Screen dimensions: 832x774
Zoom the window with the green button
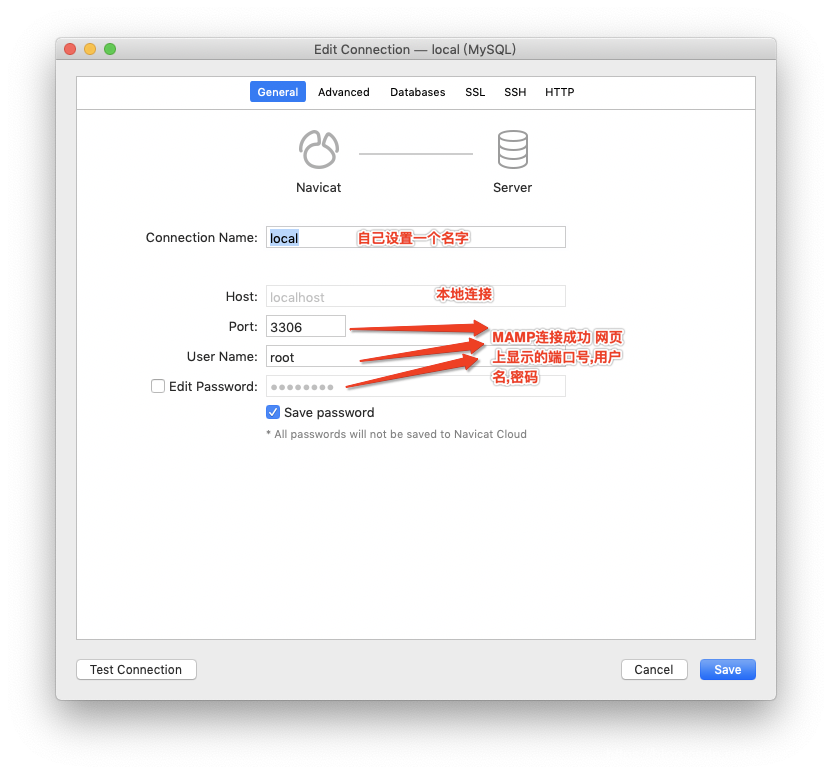pyautogui.click(x=110, y=49)
